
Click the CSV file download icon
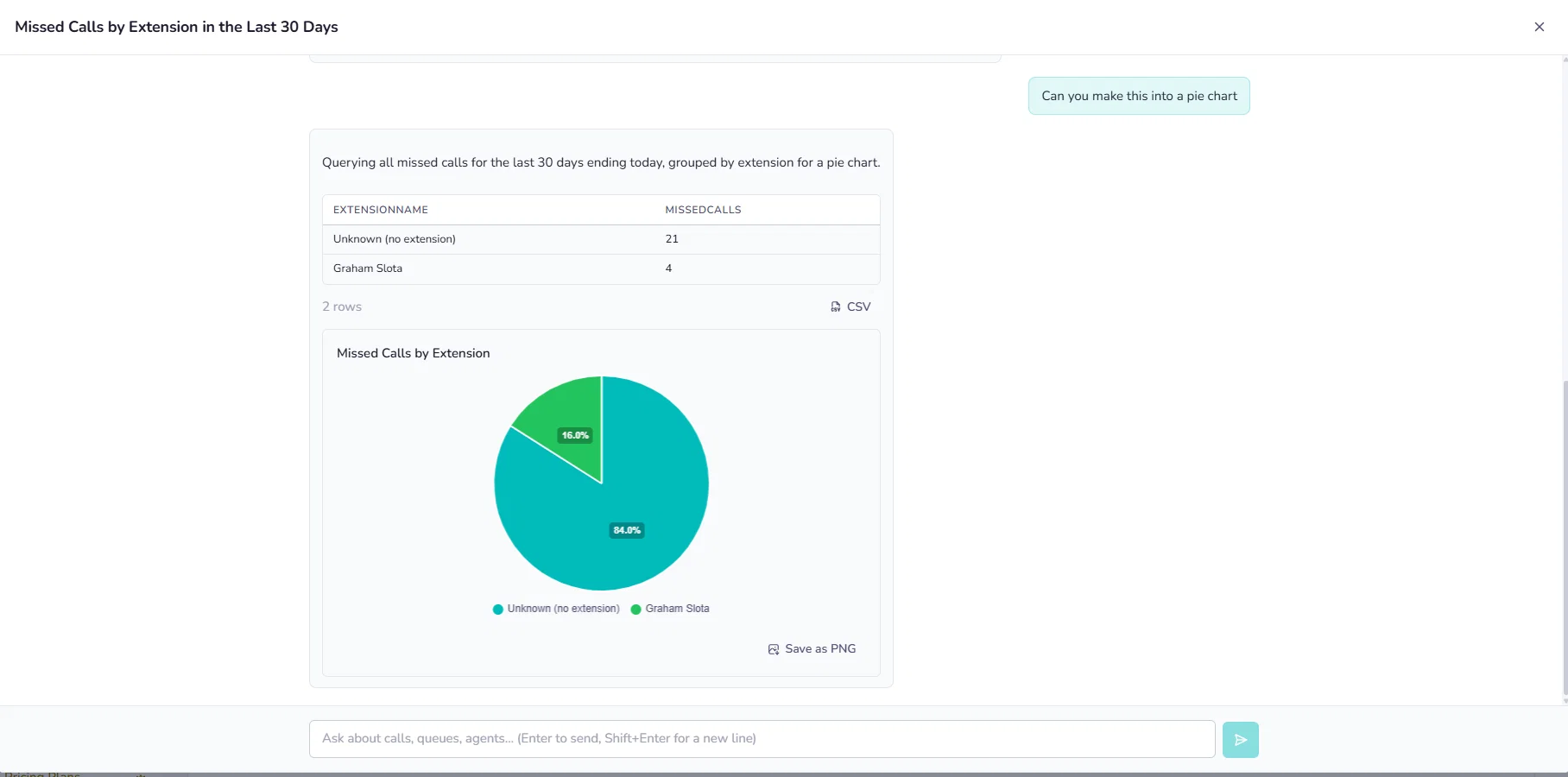point(836,306)
